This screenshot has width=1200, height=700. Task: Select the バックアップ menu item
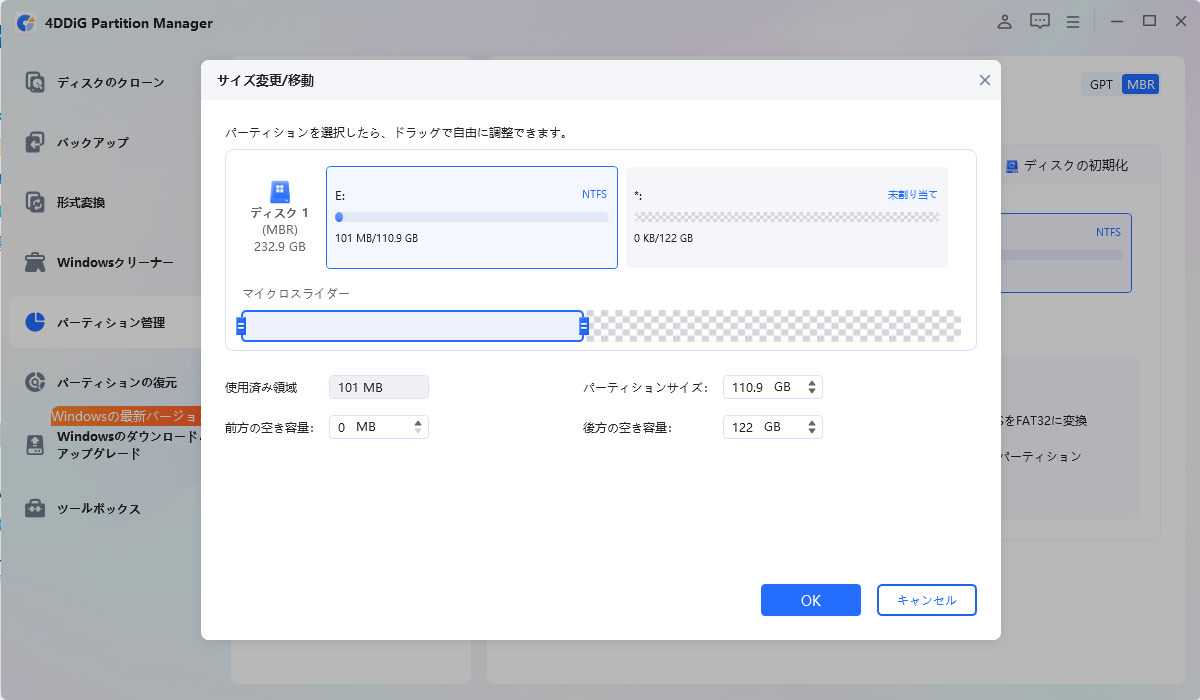(92, 142)
